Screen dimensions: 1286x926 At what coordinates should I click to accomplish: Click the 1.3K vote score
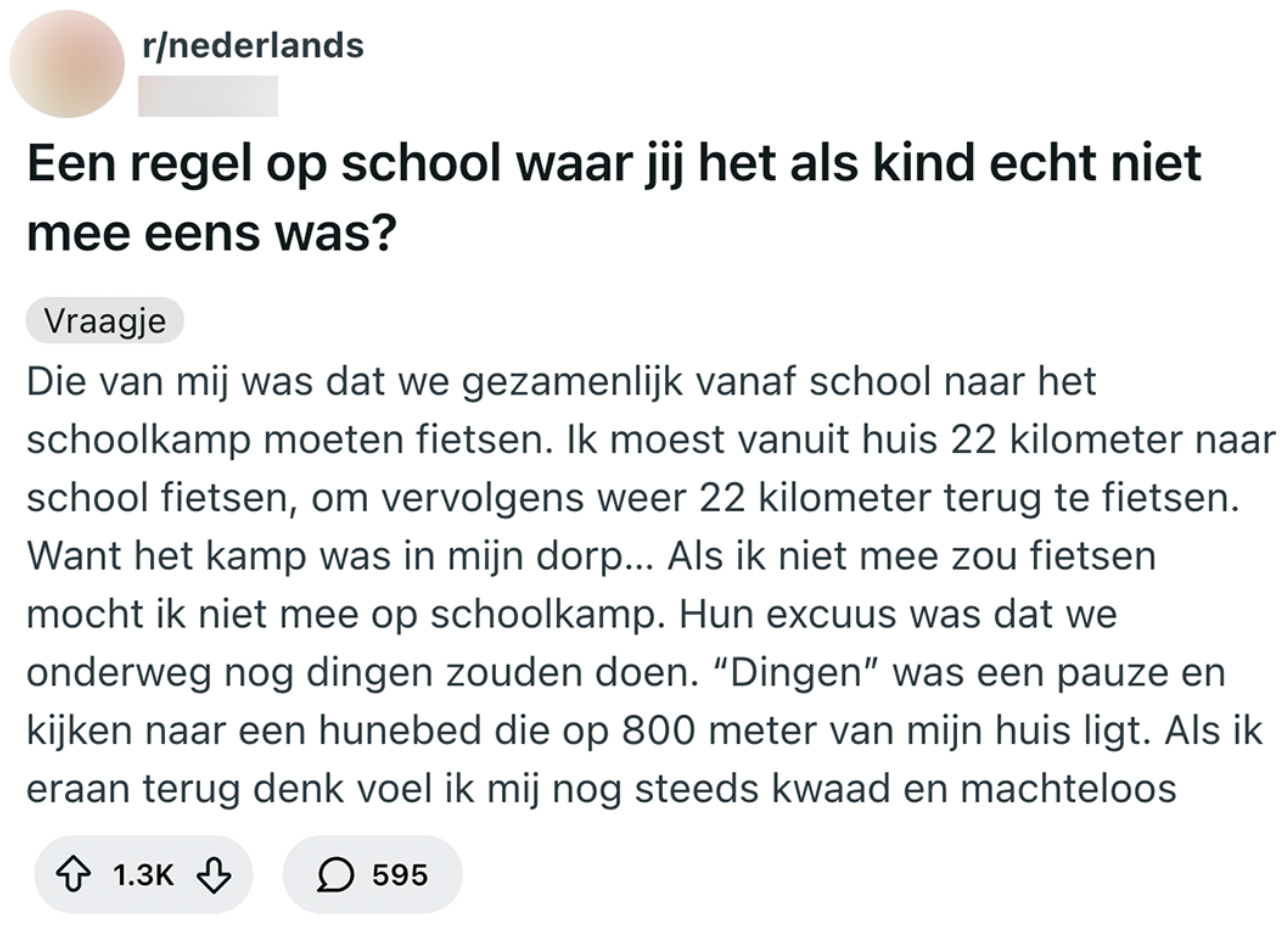click(143, 875)
